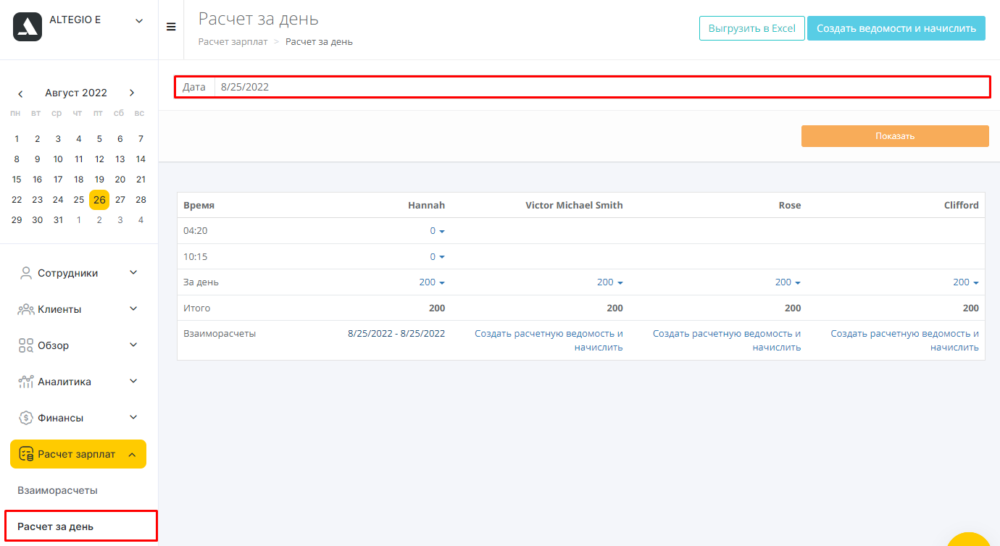1000x546 pixels.
Task: Go to previous month in calendar
Action: (20, 94)
